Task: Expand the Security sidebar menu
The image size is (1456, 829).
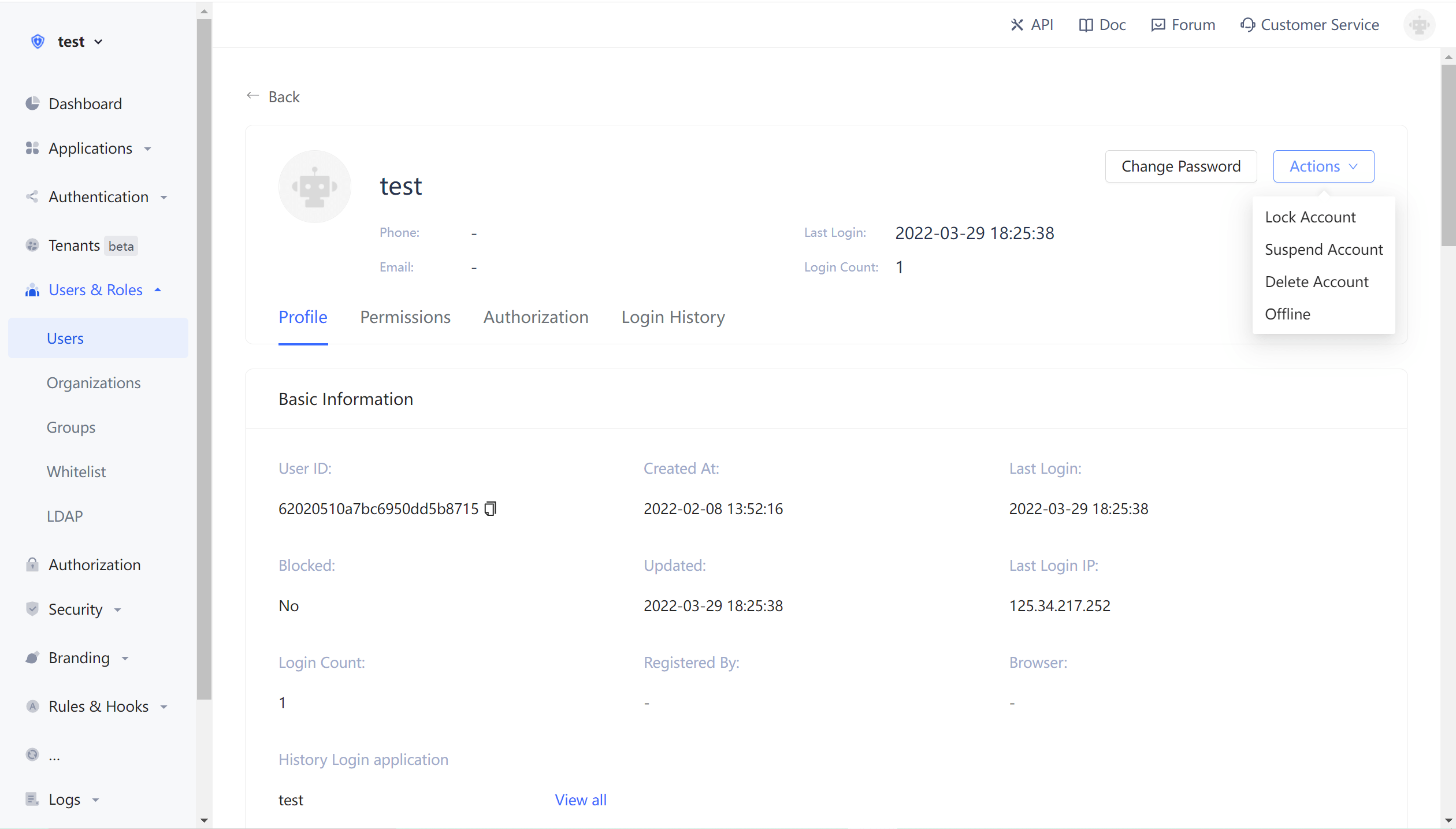Action: (75, 609)
